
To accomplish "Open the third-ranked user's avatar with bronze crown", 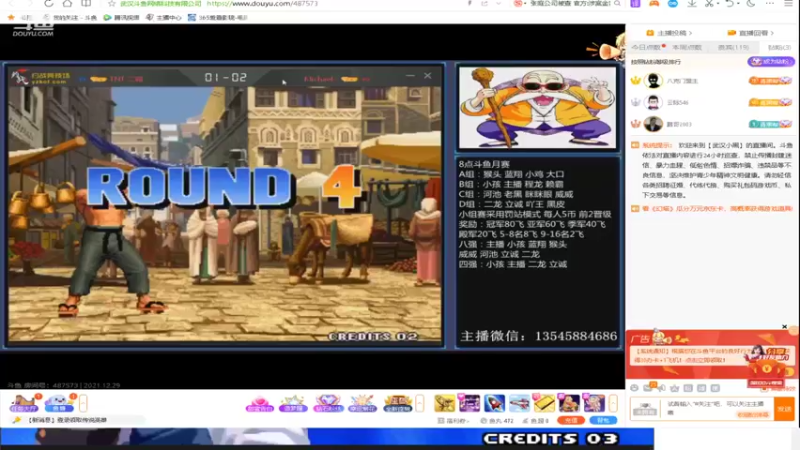I will 653,124.
